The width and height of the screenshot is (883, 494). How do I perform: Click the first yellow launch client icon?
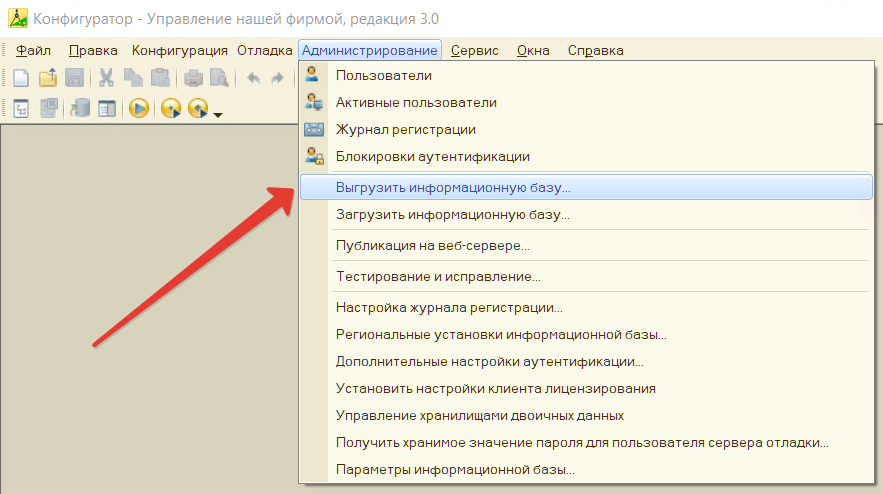click(x=171, y=108)
